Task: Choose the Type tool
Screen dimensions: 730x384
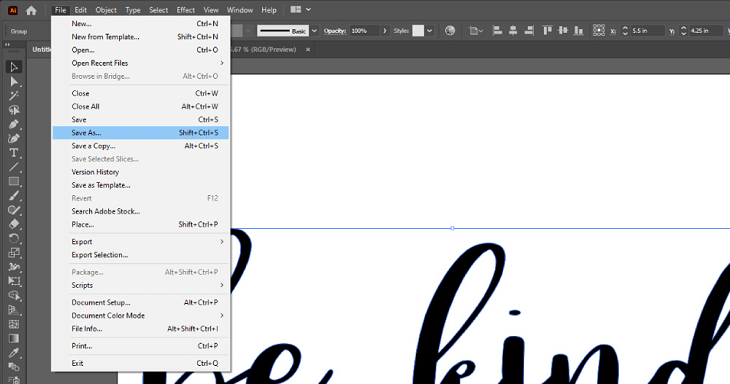Action: 14,153
